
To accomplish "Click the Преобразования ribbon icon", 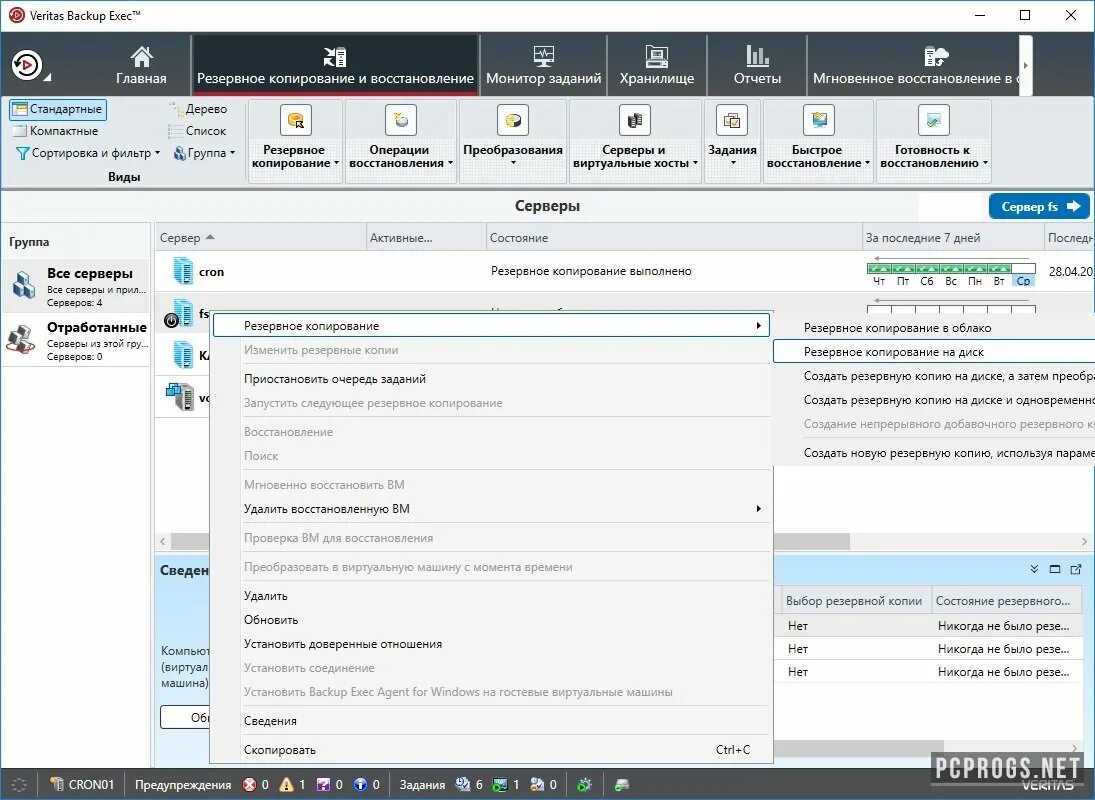I will (x=513, y=120).
